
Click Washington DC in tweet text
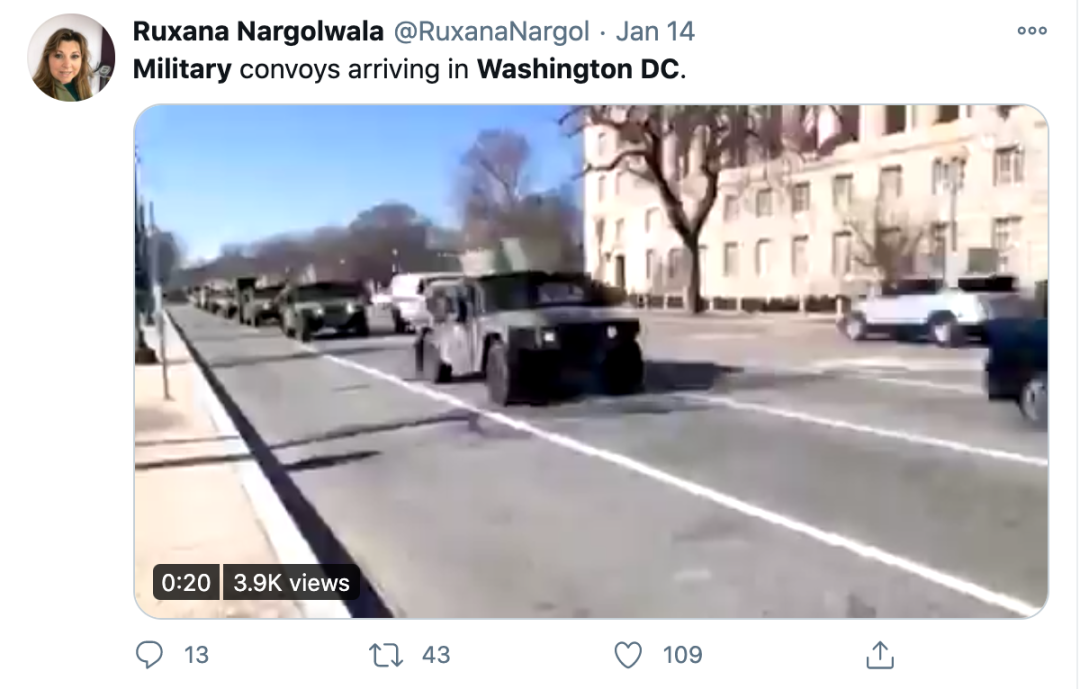(x=579, y=70)
